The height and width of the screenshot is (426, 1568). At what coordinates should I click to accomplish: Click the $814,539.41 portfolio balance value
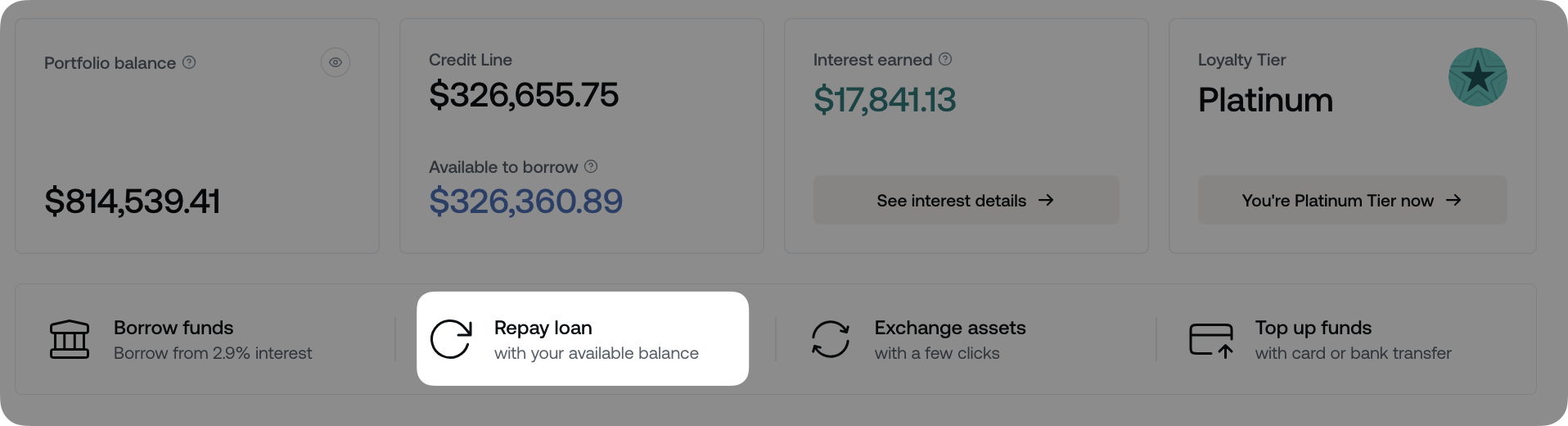pos(133,201)
